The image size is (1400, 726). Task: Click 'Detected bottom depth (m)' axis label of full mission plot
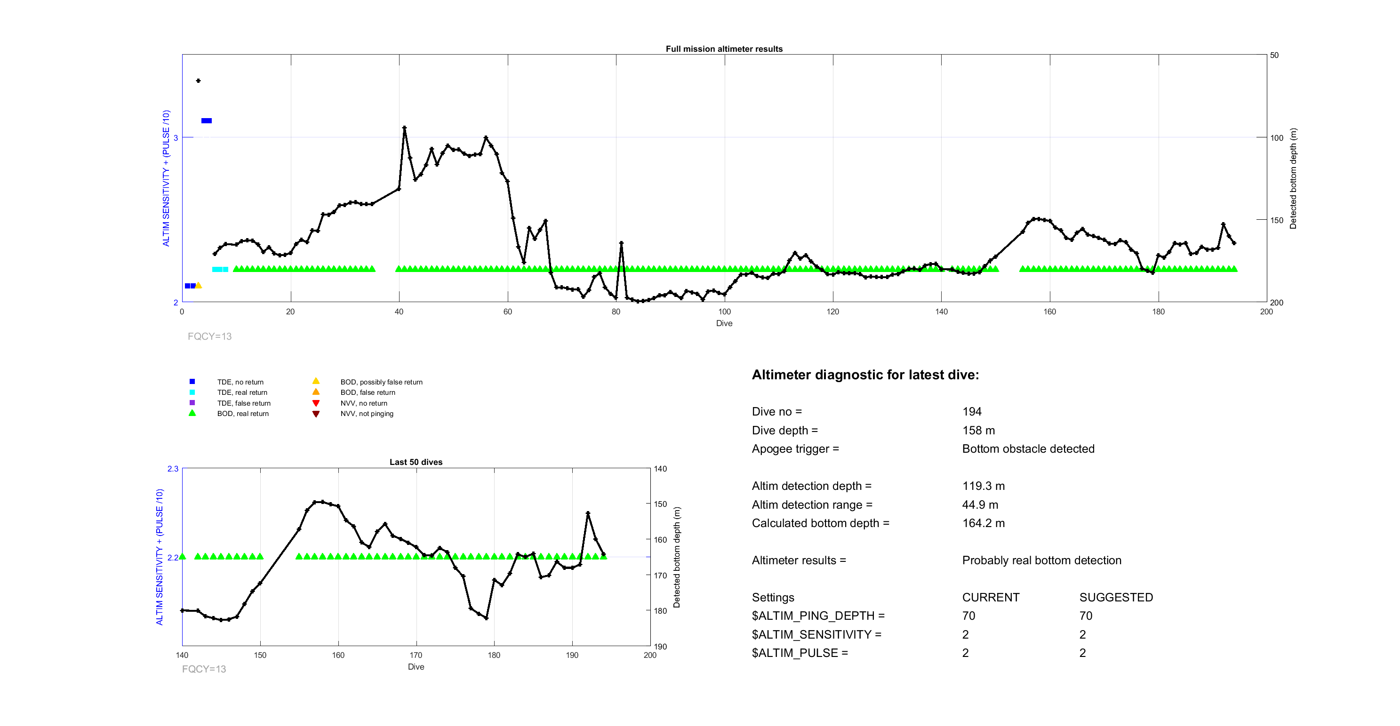tap(1293, 179)
